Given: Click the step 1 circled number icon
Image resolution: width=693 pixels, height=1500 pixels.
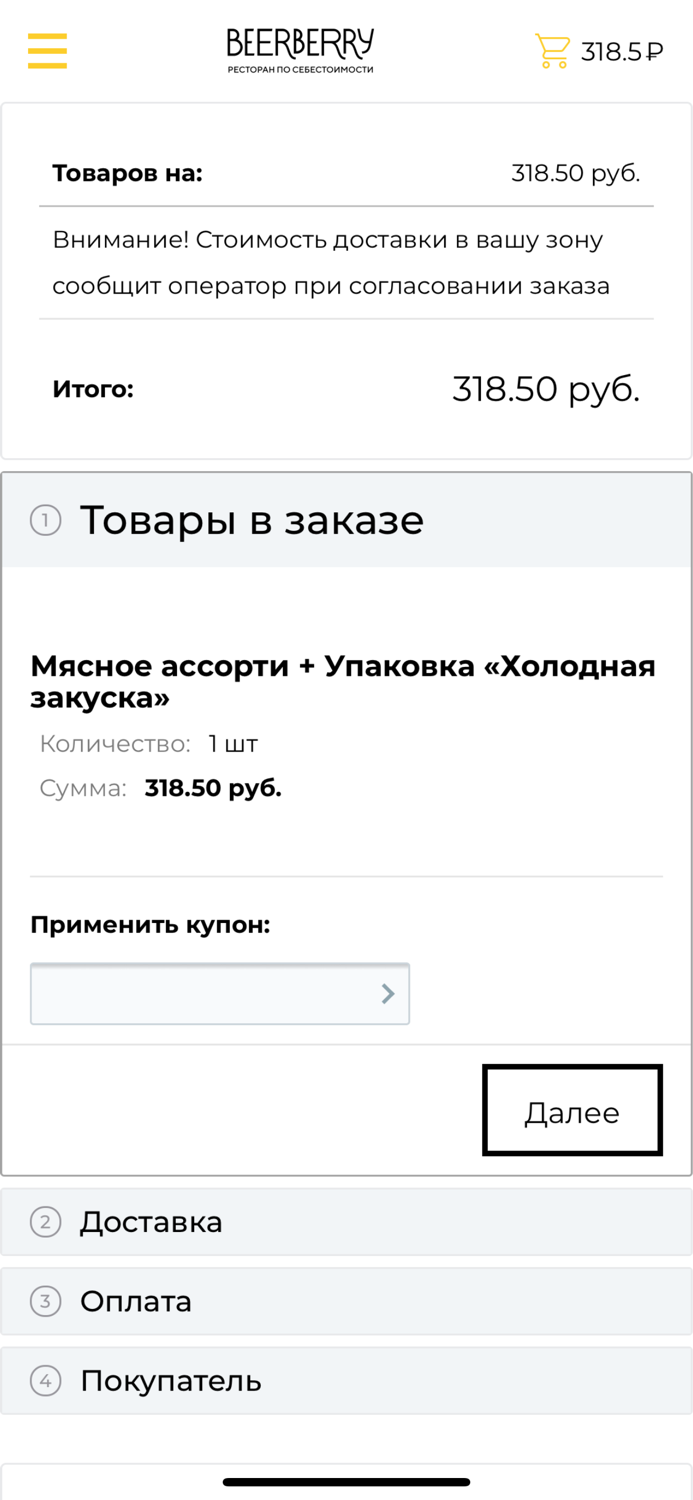Looking at the screenshot, I should pos(45,520).
